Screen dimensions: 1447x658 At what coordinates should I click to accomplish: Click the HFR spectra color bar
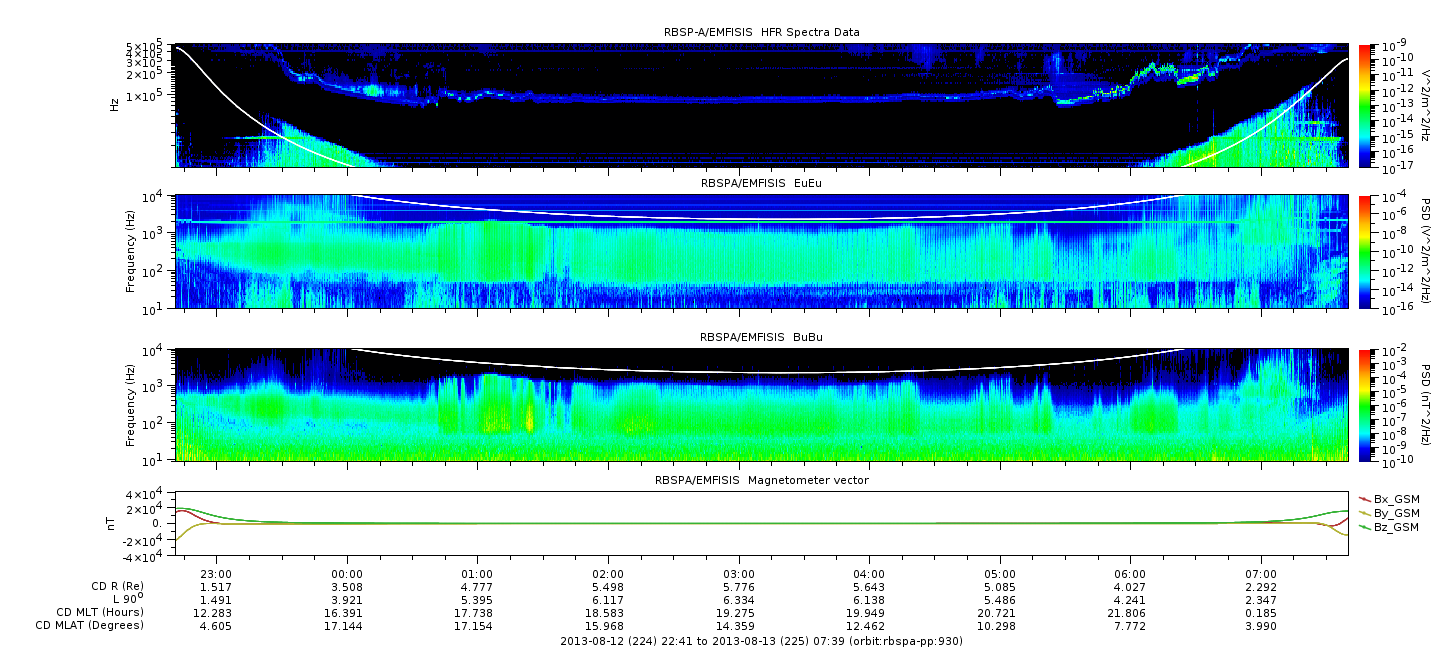click(1365, 105)
